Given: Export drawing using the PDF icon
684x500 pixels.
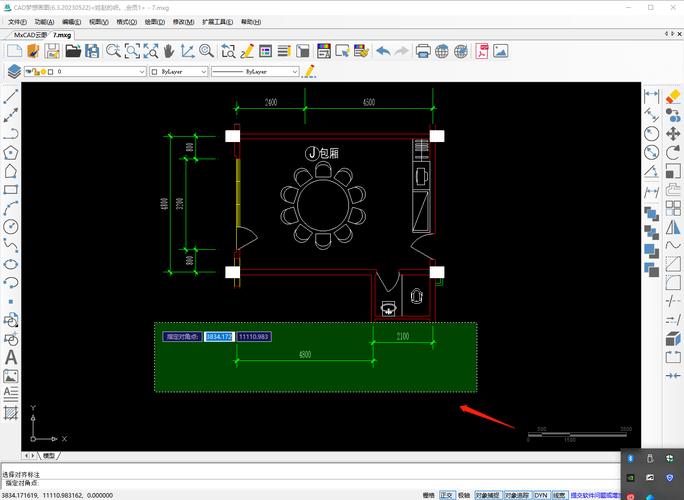Looking at the screenshot, I should 481,51.
